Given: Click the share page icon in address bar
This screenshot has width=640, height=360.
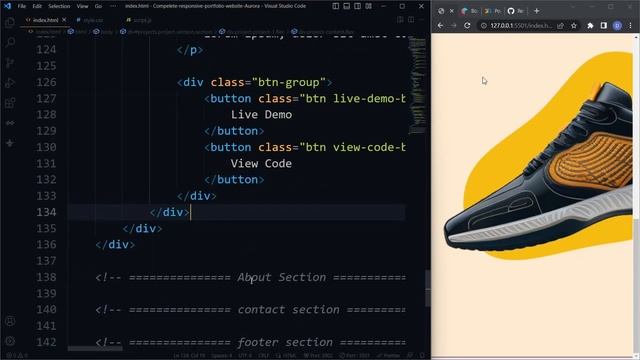Looking at the screenshot, I should coord(560,25).
